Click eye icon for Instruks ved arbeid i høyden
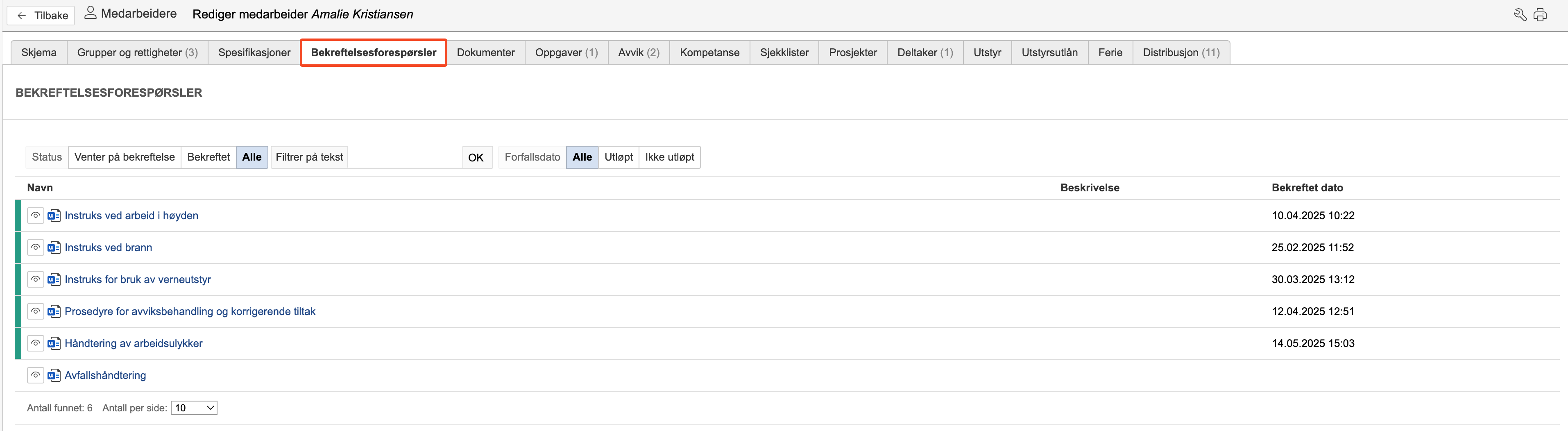The image size is (1568, 431). (36, 215)
